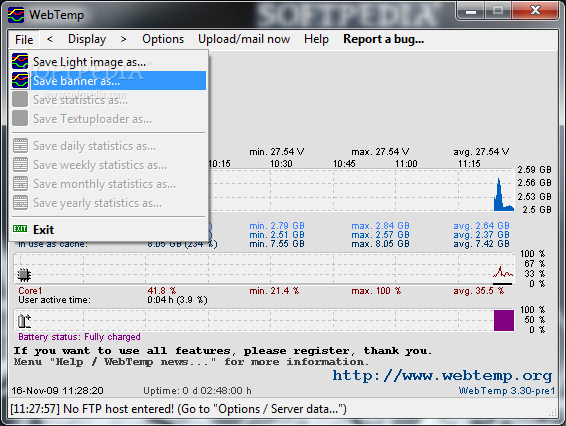The height and width of the screenshot is (426, 566).
Task: Click the Save yearly statistics table icon
Action: tap(20, 203)
